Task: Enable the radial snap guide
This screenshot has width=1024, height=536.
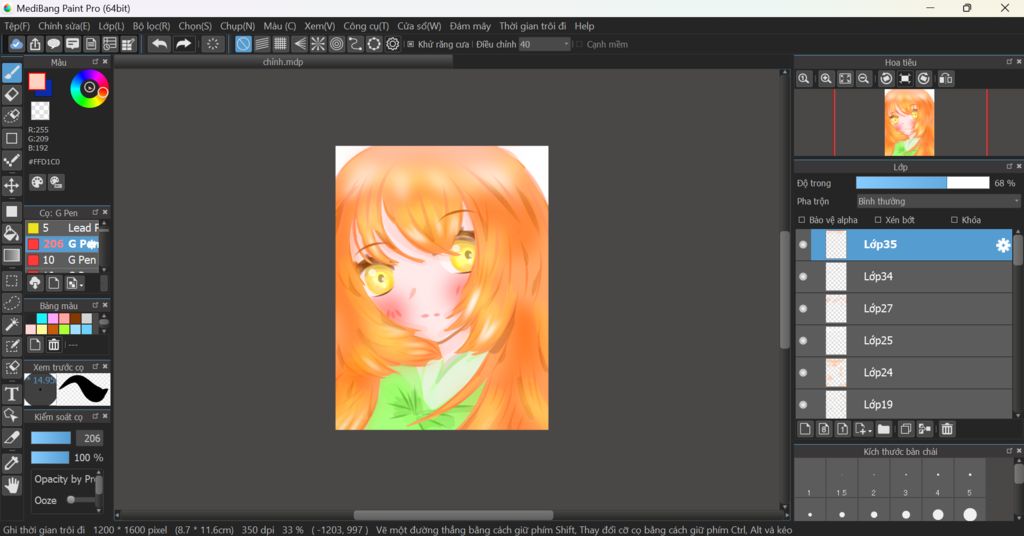Action: click(318, 44)
